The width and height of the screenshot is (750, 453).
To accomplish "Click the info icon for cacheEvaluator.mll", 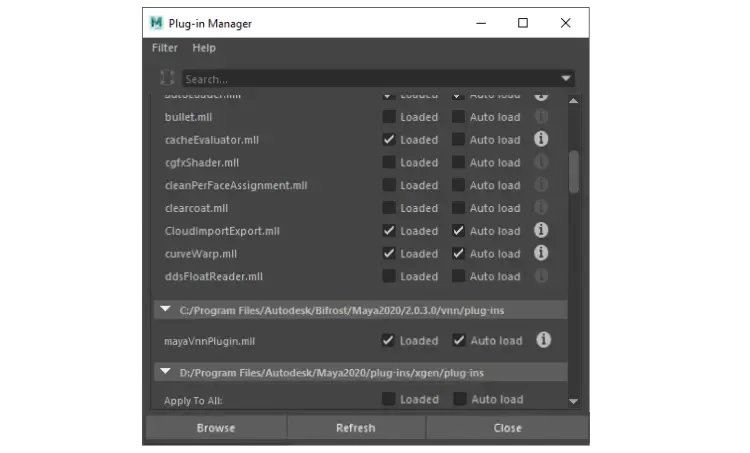I will [541, 139].
